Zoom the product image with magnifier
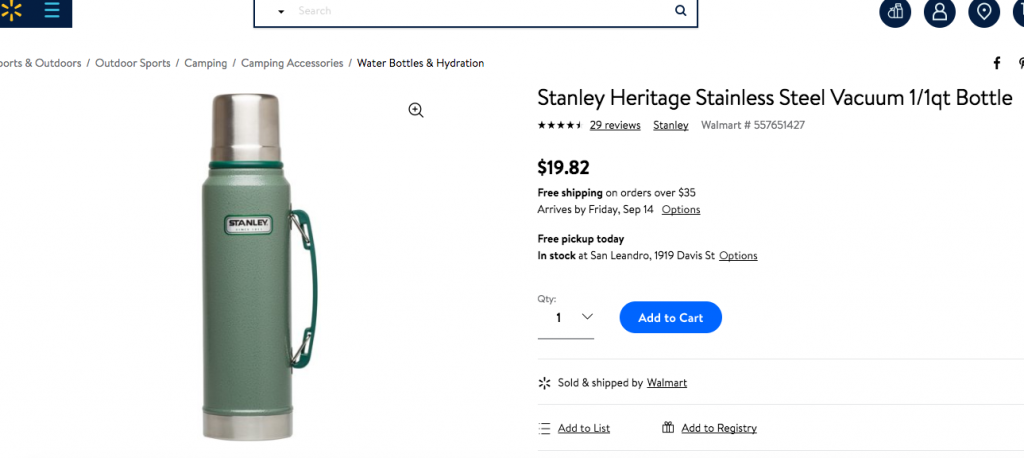This screenshot has height=458, width=1024. pyautogui.click(x=416, y=110)
